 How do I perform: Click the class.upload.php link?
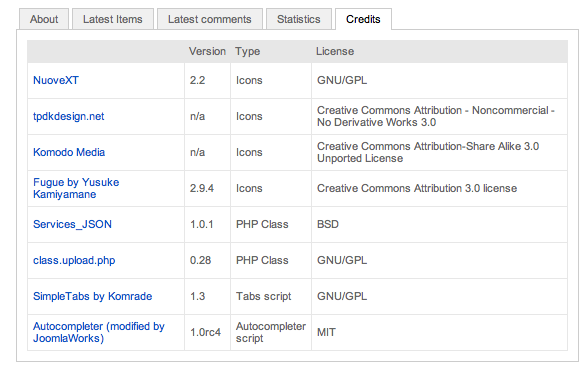point(74,260)
